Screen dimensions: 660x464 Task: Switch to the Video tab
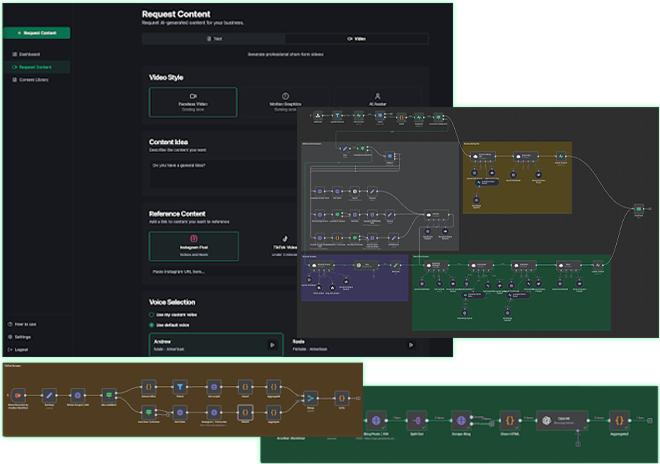point(357,39)
